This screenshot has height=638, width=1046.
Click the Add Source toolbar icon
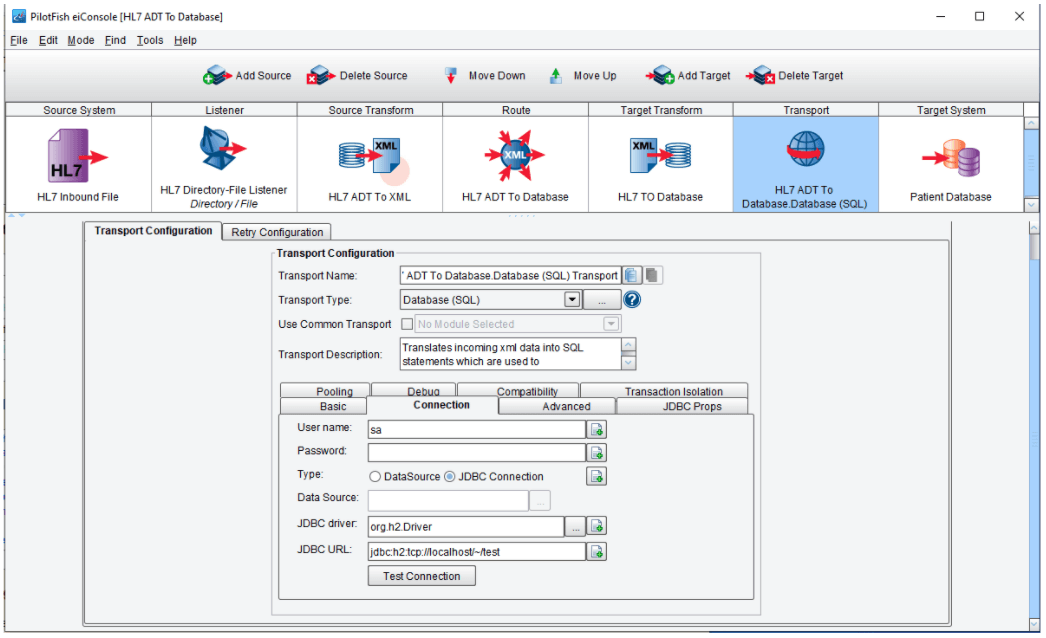click(217, 75)
